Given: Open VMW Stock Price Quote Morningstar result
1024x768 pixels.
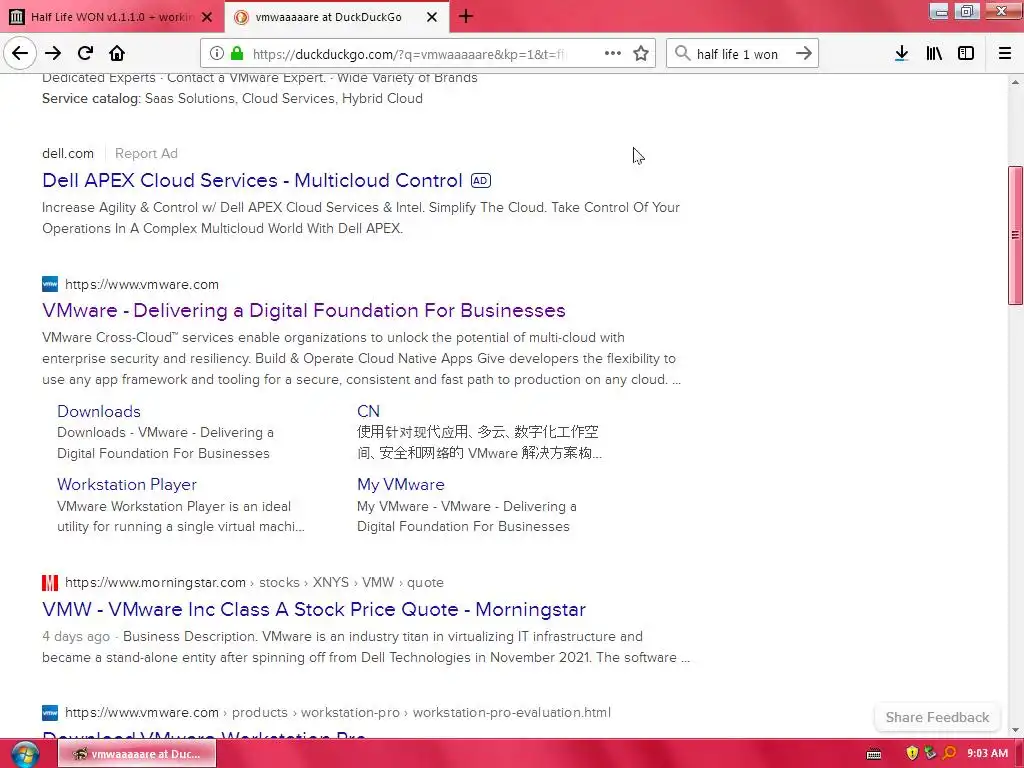Looking at the screenshot, I should (313, 609).
